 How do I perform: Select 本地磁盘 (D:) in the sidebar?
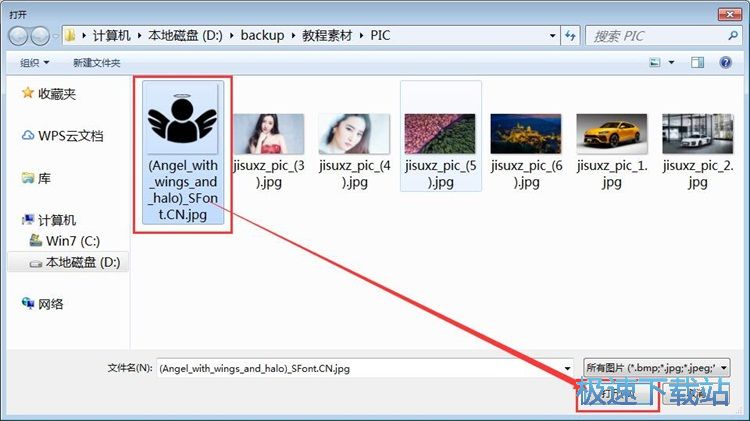click(83, 262)
